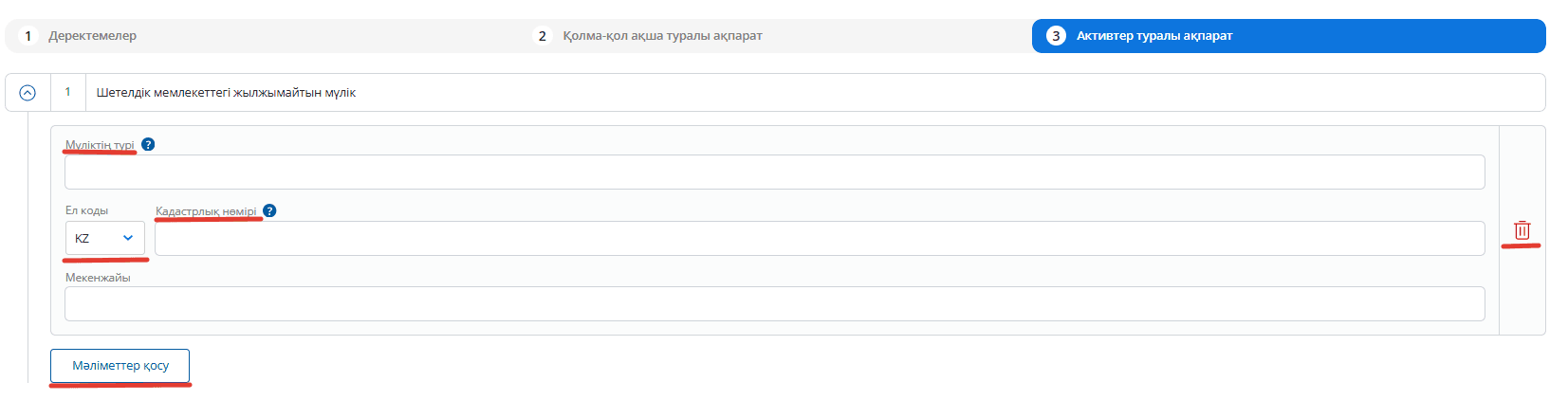Click the Мекенжайы field label

98,278
